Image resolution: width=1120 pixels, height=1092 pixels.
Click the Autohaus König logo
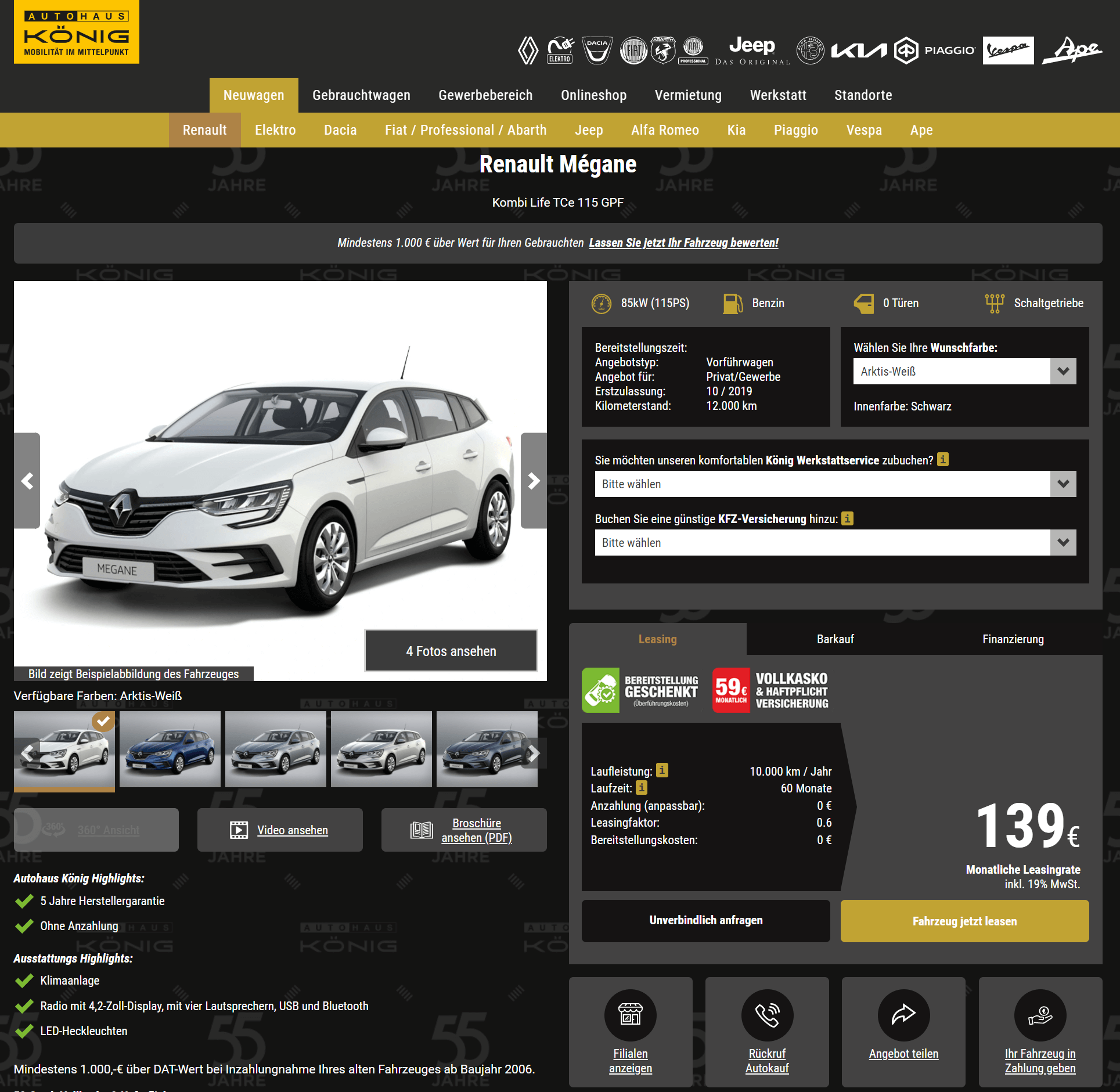point(77,32)
